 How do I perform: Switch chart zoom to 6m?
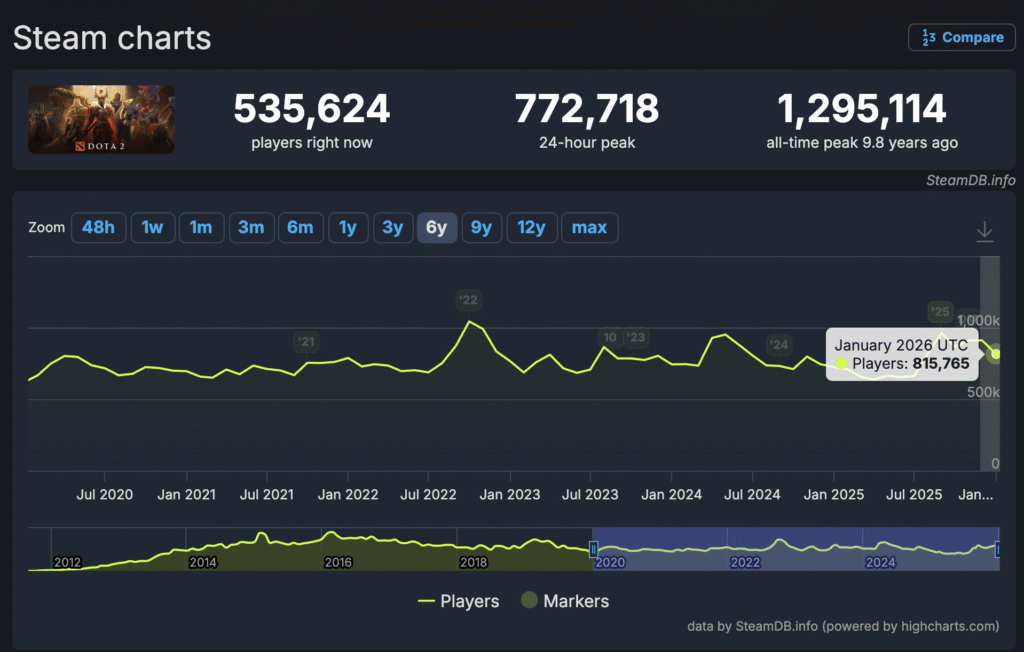coord(300,228)
